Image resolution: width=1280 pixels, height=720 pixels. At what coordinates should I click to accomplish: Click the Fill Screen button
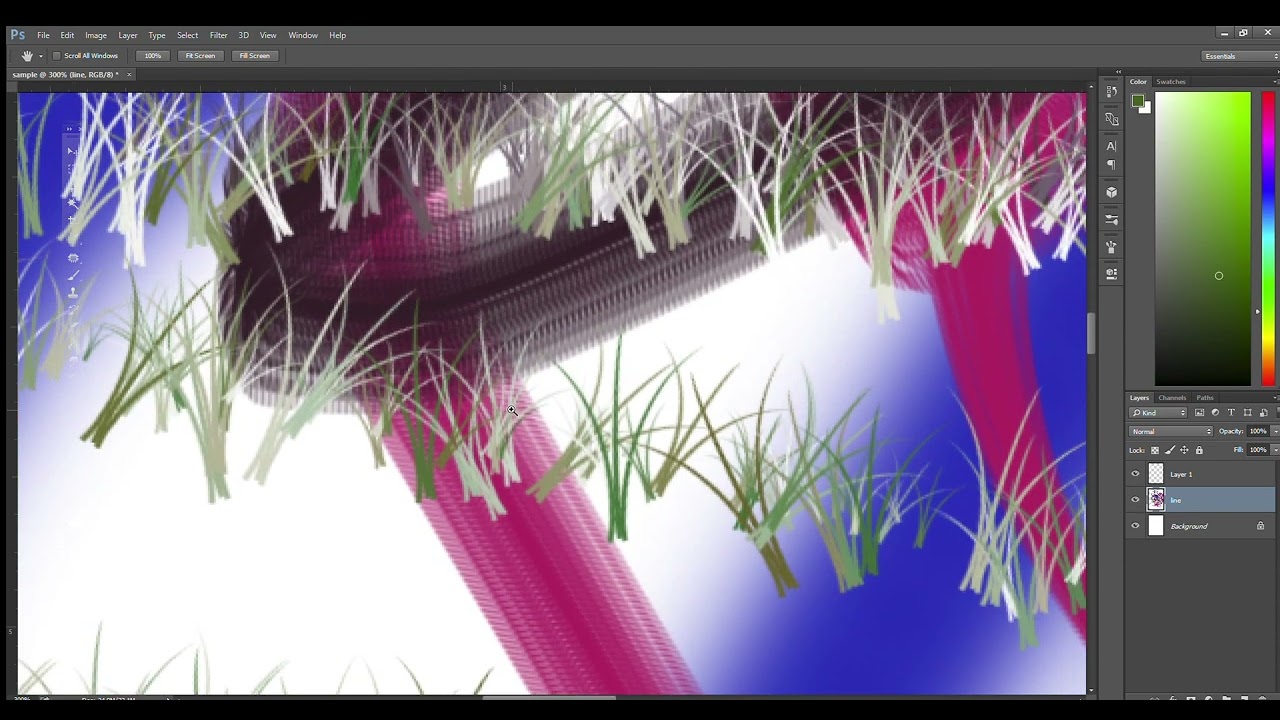(x=254, y=56)
